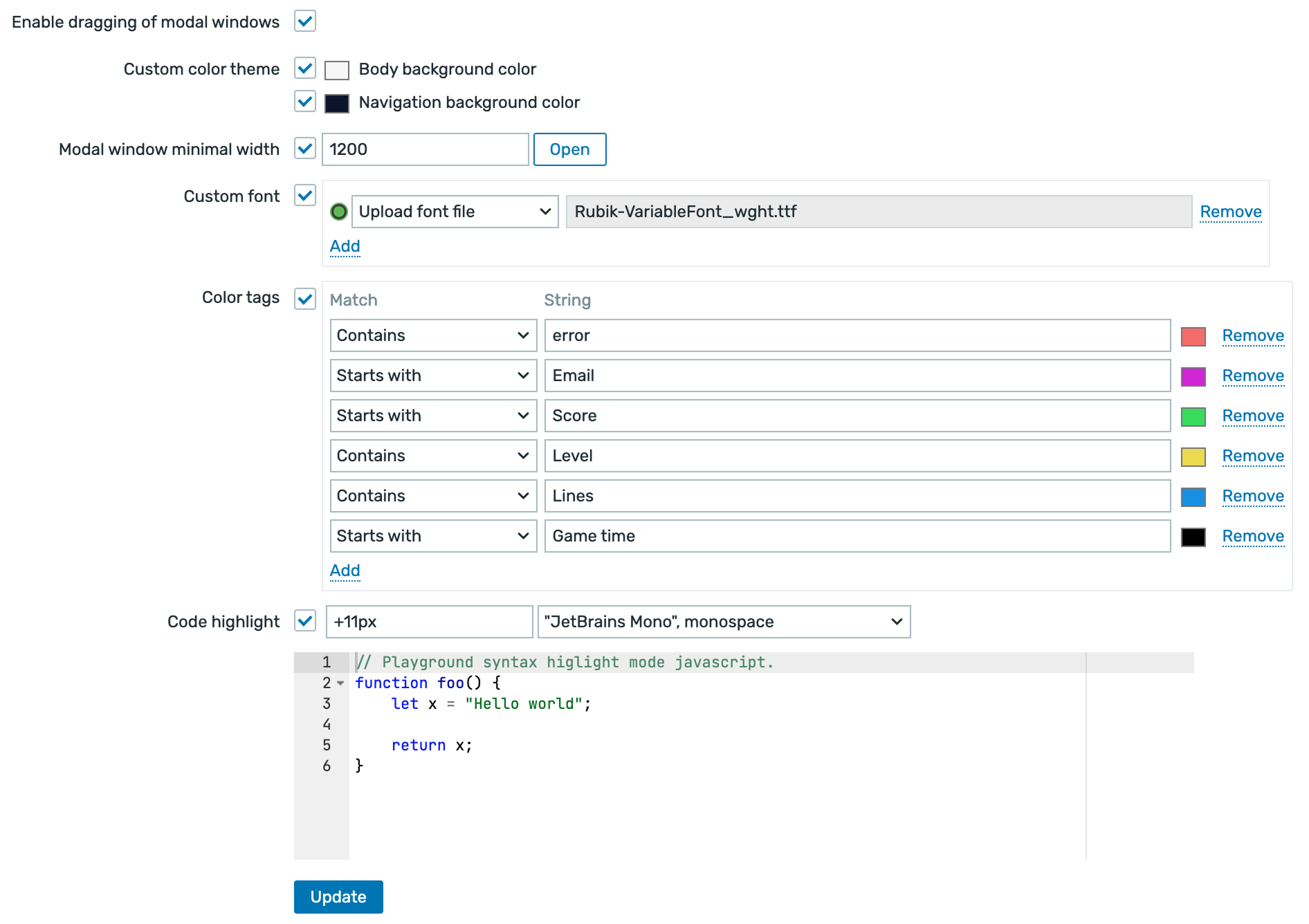
Task: Collapse code fold arrow on line 2
Action: (340, 683)
